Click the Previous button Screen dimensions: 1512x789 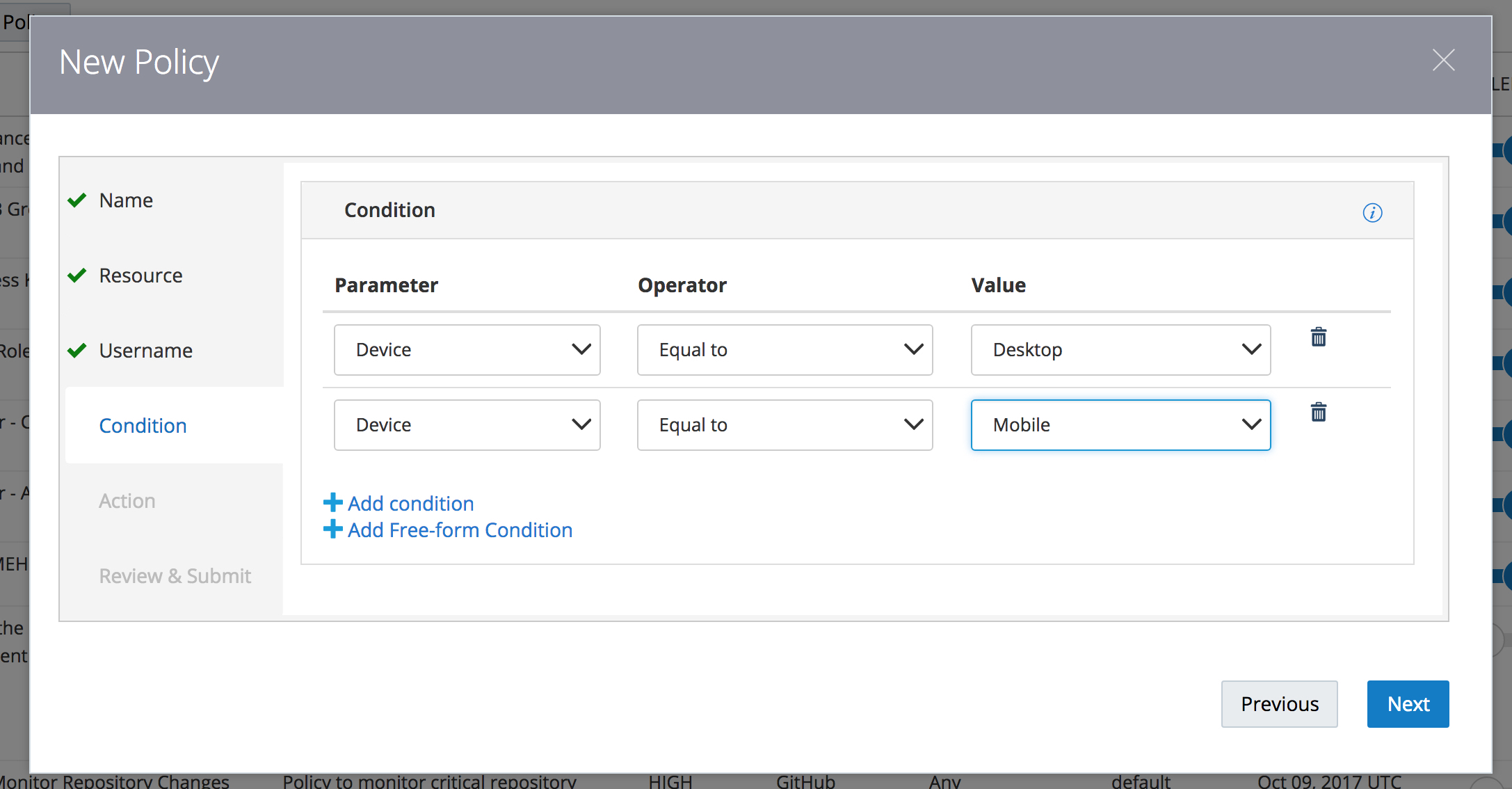(x=1279, y=704)
